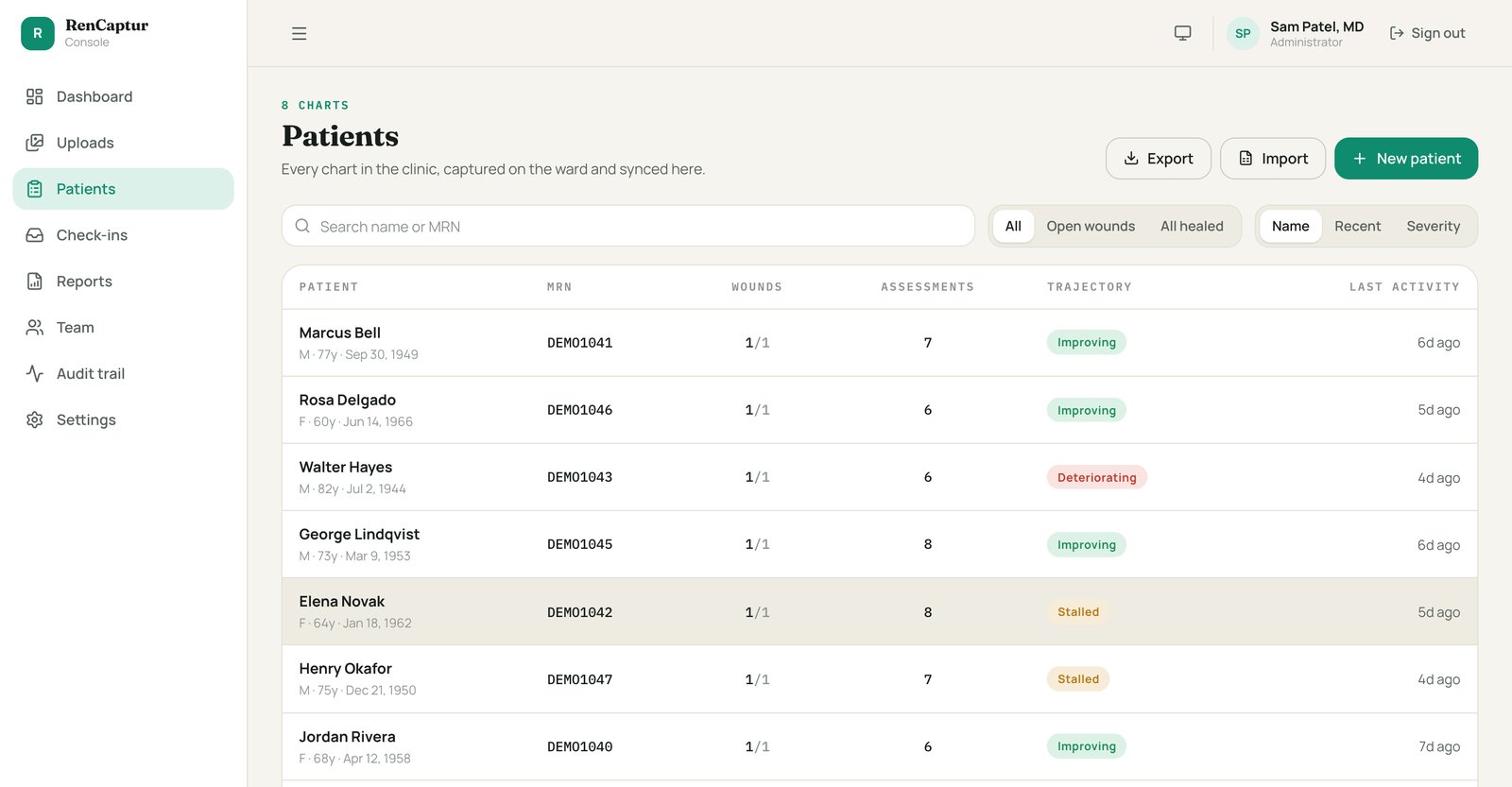The width and height of the screenshot is (1512, 787).
Task: Export the patient list
Action: pos(1159,159)
